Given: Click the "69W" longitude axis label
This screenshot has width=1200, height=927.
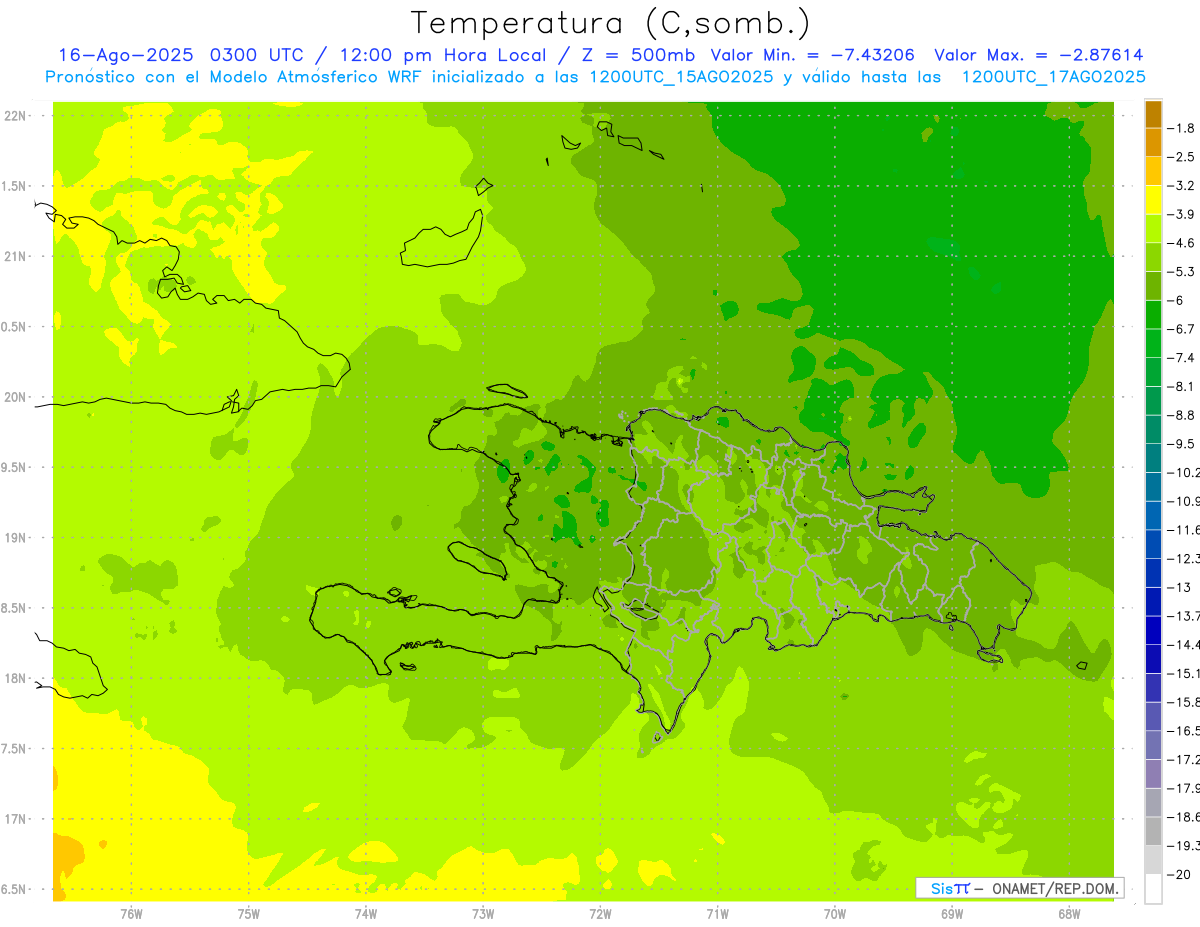Looking at the screenshot, I should [x=952, y=913].
